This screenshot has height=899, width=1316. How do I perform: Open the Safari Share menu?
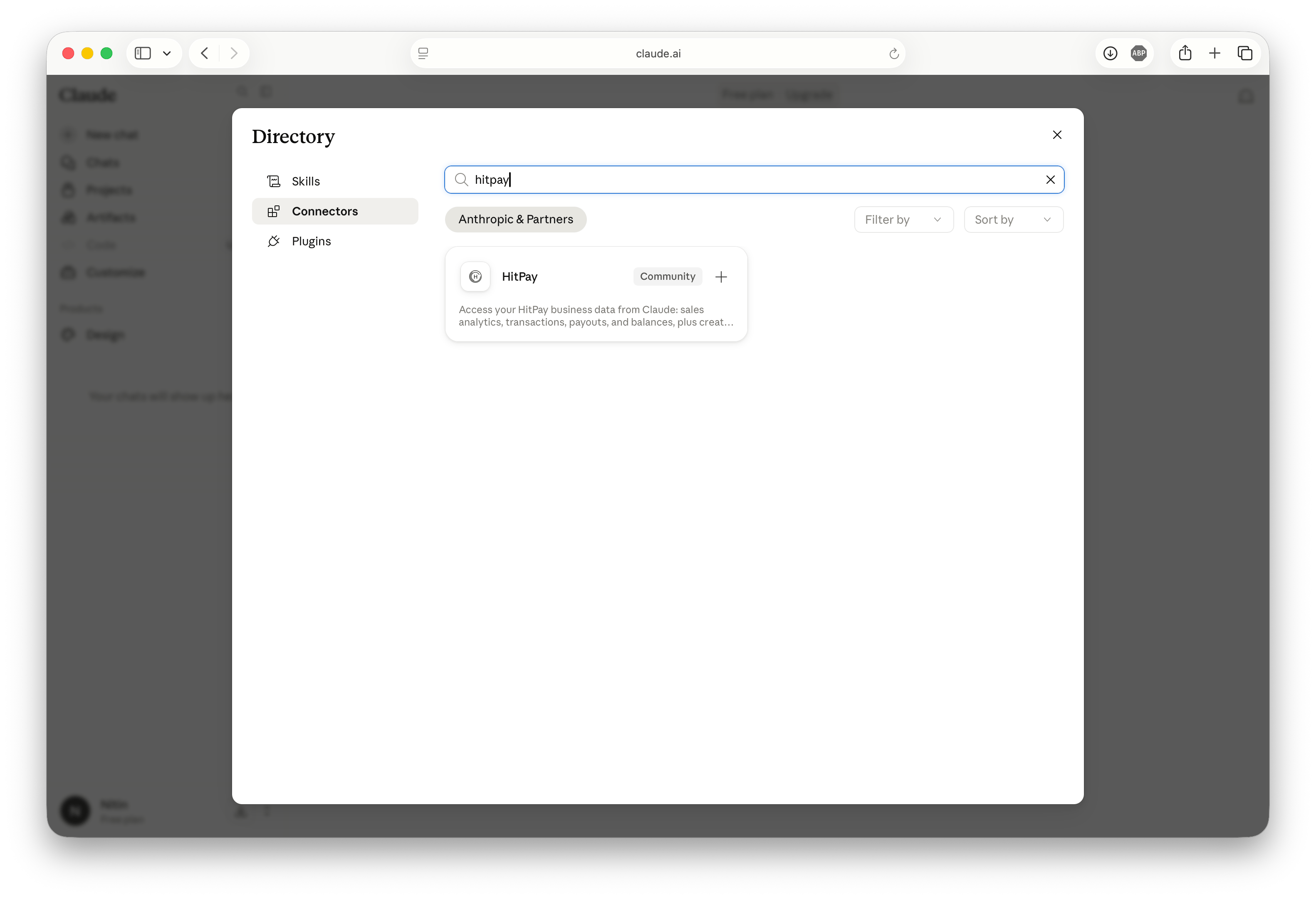(1185, 53)
